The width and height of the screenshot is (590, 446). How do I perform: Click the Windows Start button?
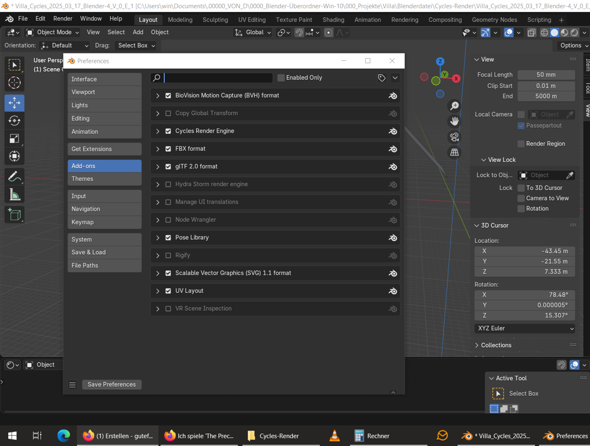coord(12,436)
